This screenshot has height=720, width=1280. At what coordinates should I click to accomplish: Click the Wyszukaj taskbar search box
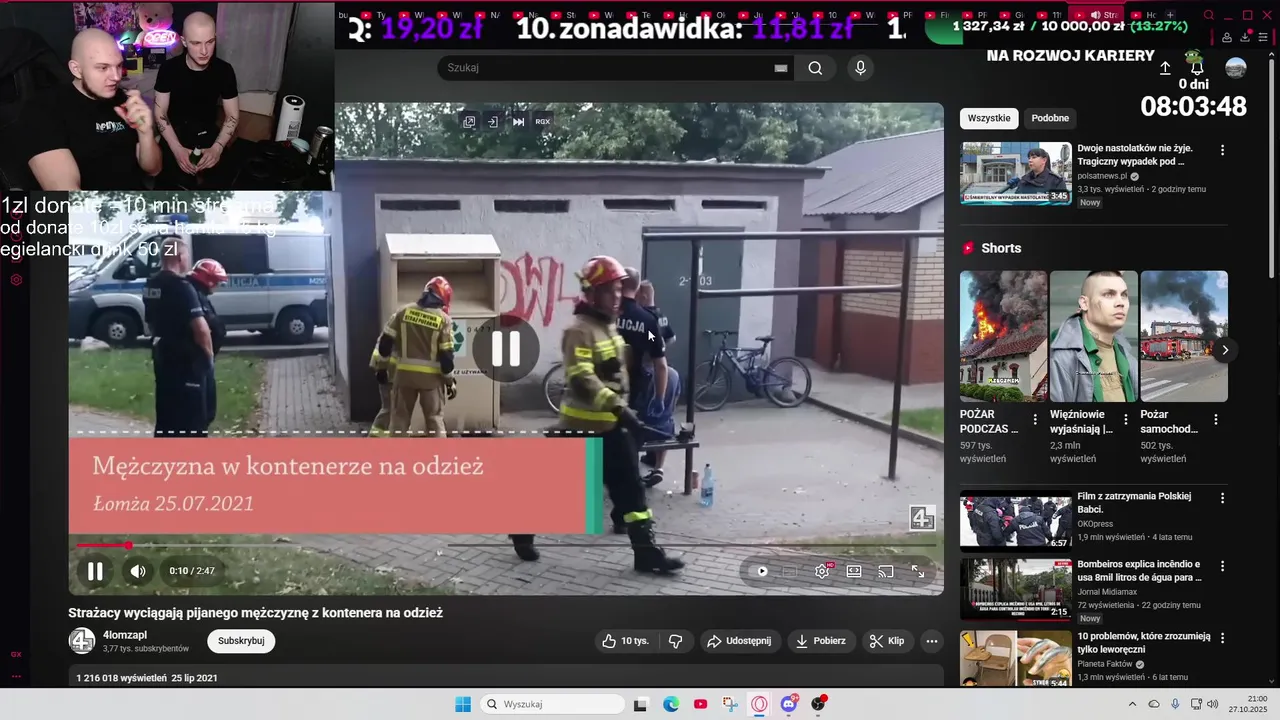tap(553, 704)
